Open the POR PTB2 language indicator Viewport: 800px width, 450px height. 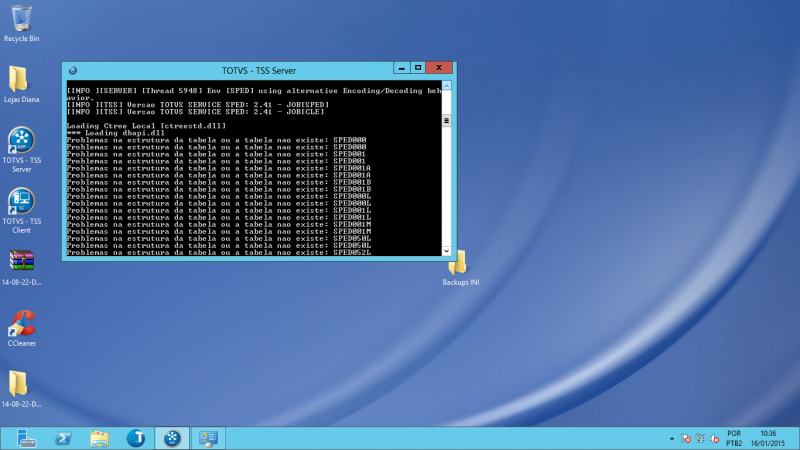click(x=734, y=438)
